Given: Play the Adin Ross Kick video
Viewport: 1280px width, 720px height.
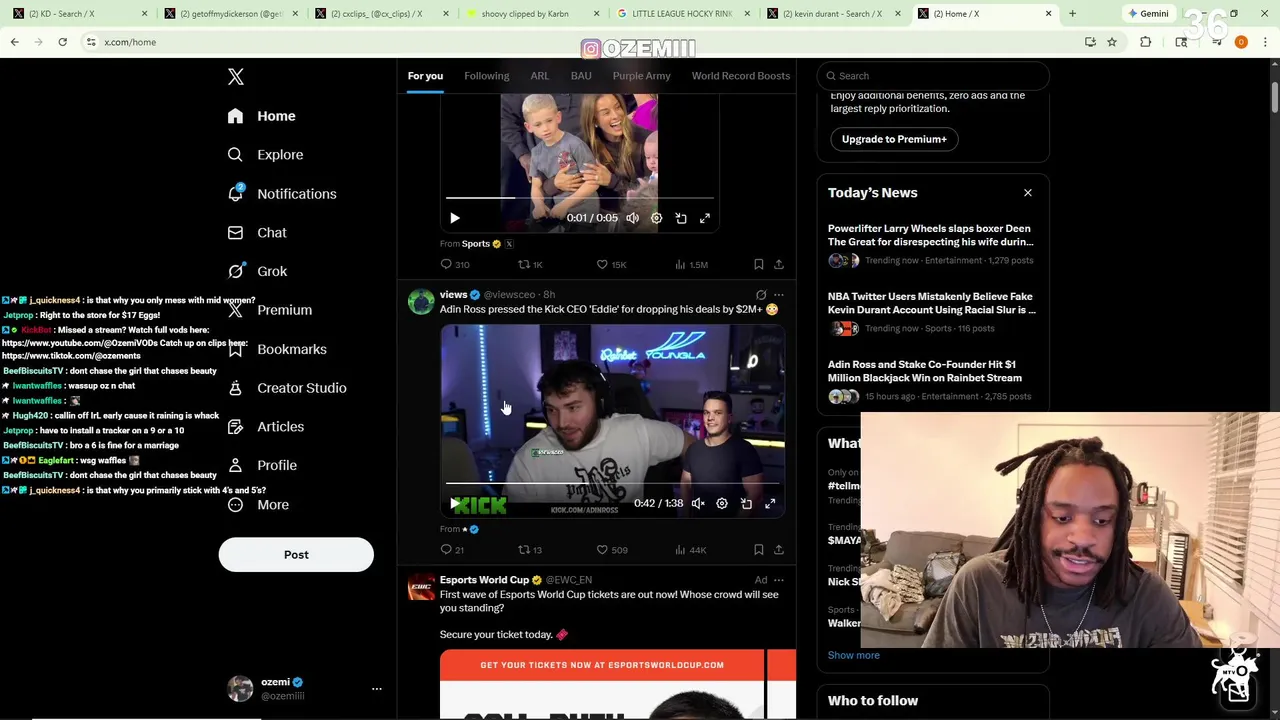Looking at the screenshot, I should (455, 504).
